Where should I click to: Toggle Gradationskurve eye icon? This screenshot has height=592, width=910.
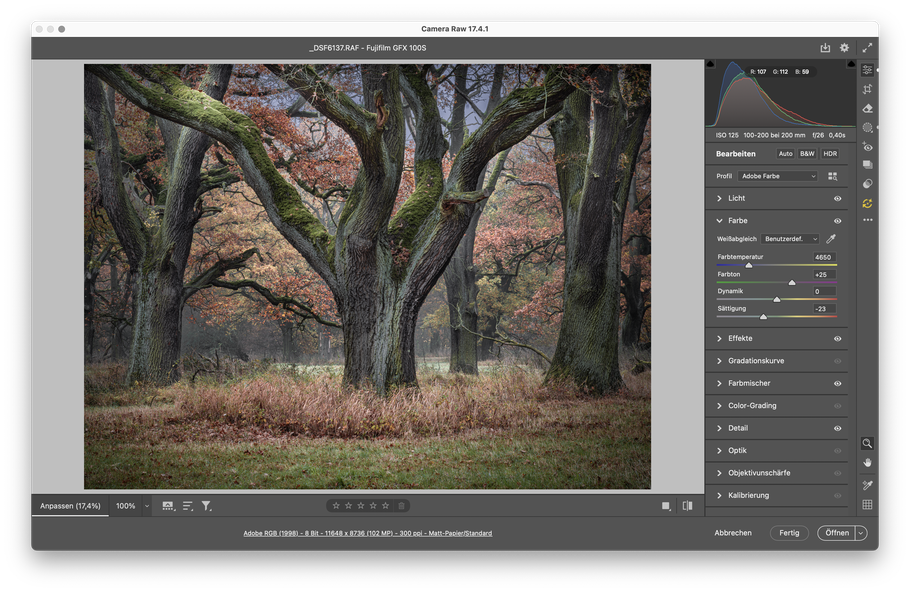click(x=837, y=361)
